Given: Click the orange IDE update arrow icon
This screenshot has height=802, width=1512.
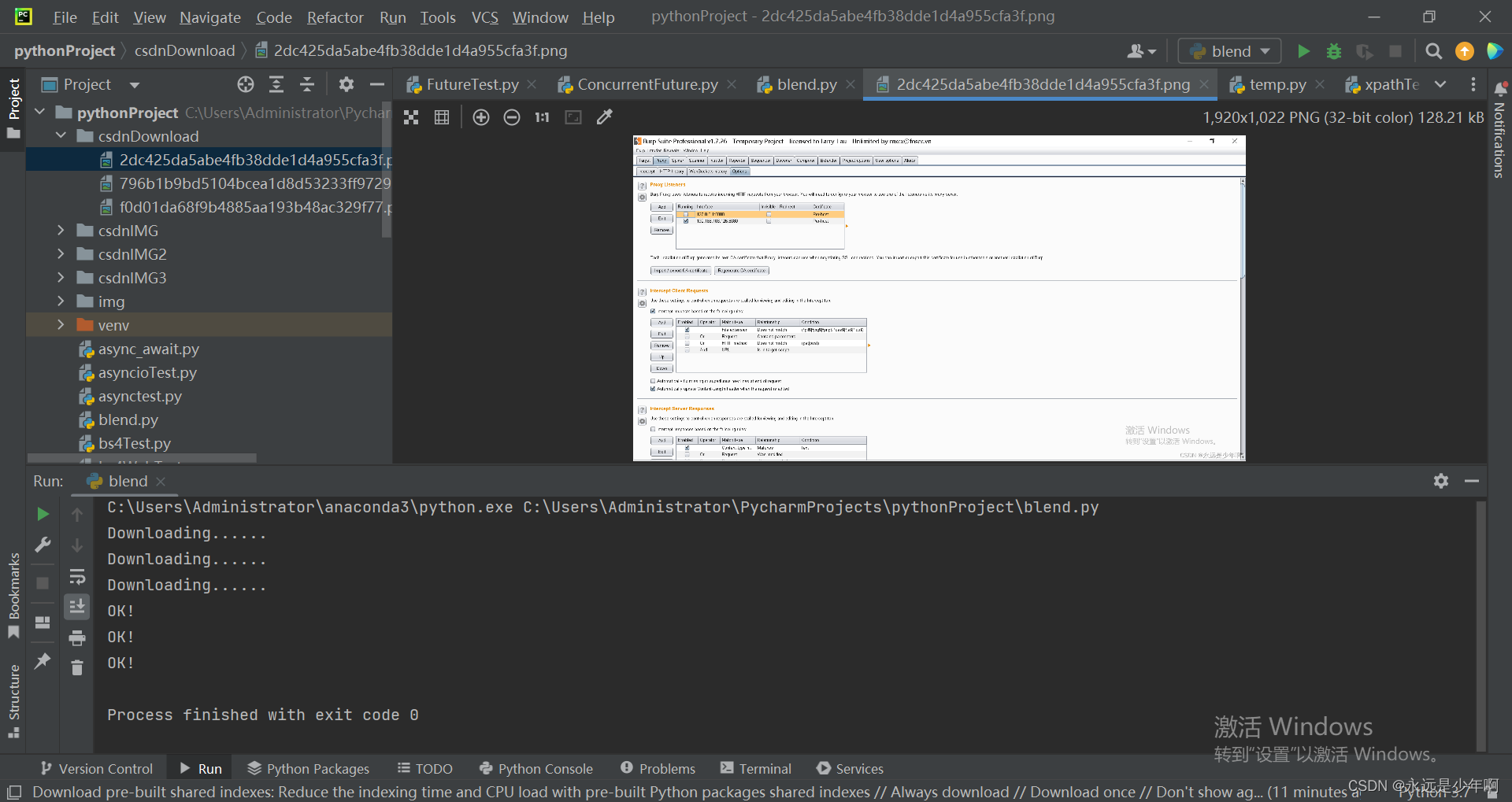Looking at the screenshot, I should pyautogui.click(x=1465, y=51).
